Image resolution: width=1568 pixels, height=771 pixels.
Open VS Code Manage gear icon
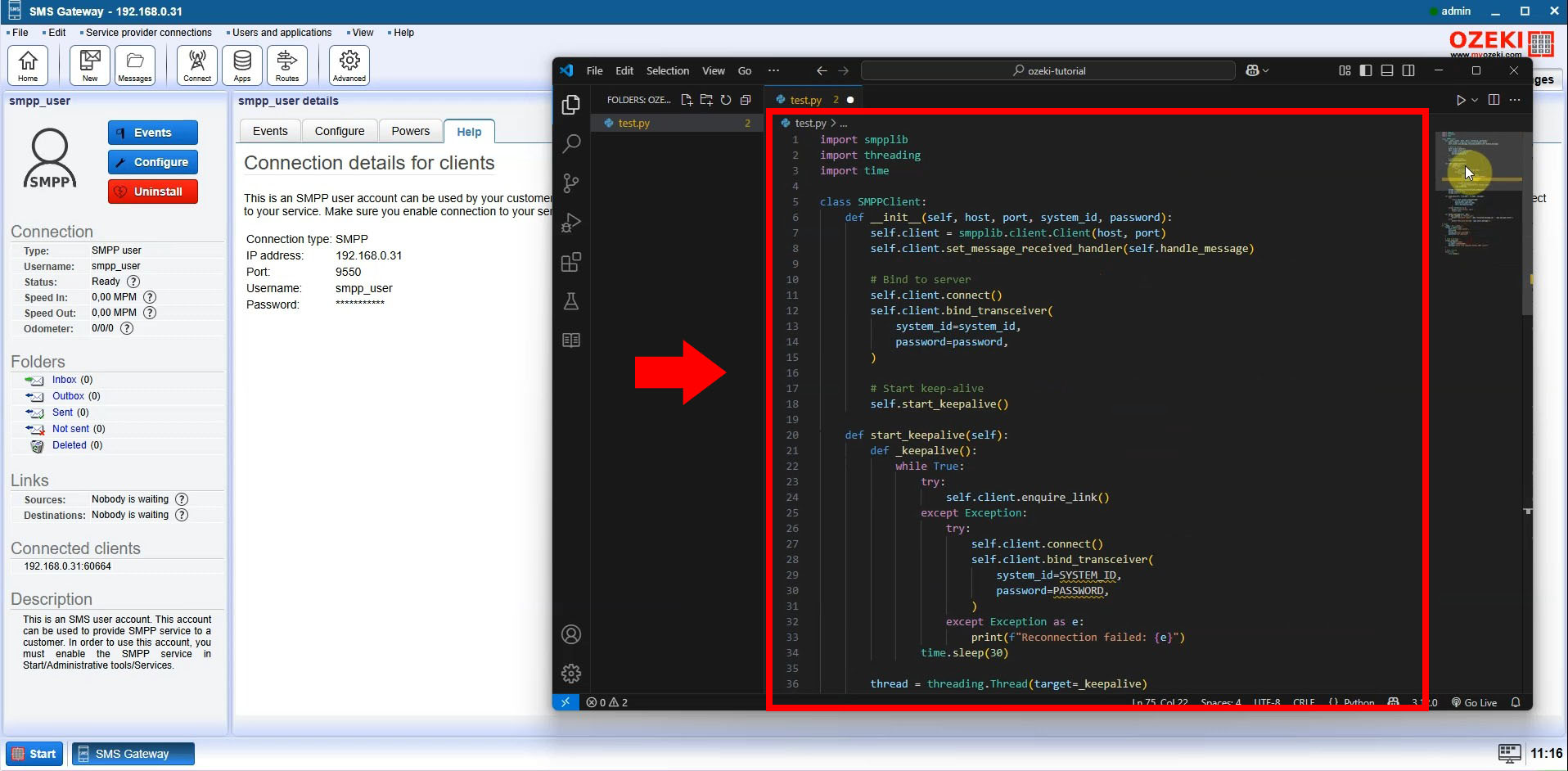(571, 674)
